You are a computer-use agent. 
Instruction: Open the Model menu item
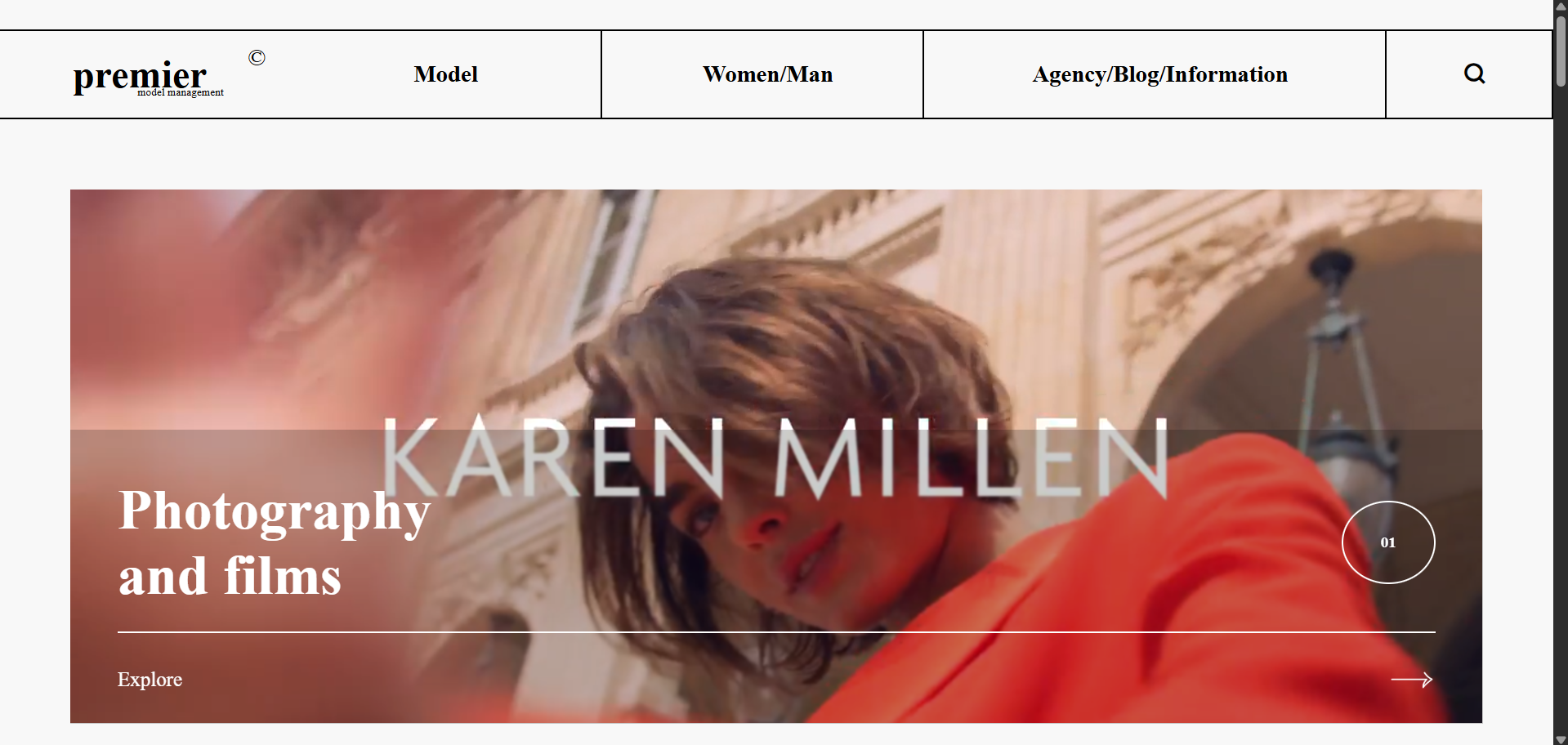(445, 74)
